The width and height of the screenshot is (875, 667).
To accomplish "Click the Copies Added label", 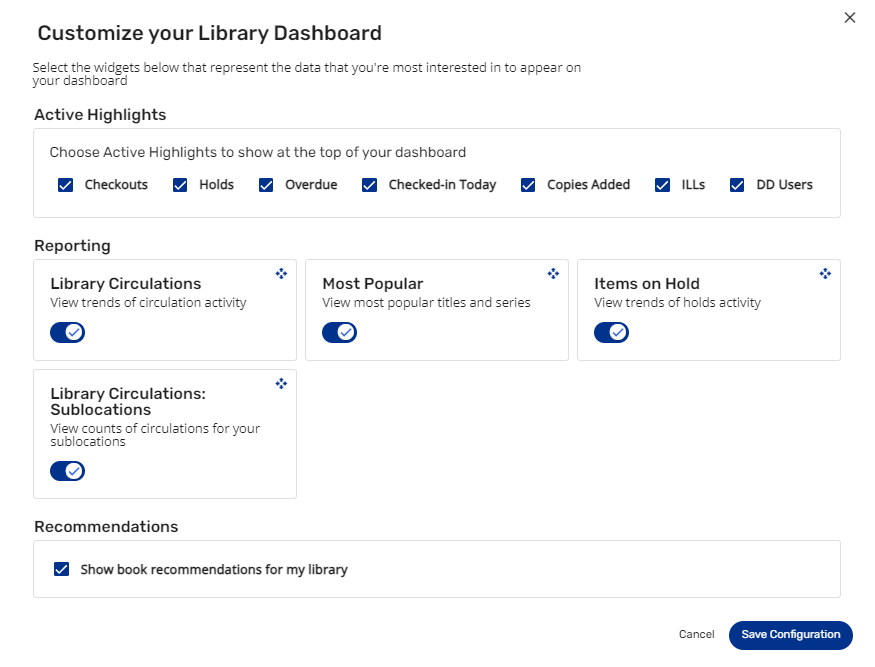I will coord(589,185).
